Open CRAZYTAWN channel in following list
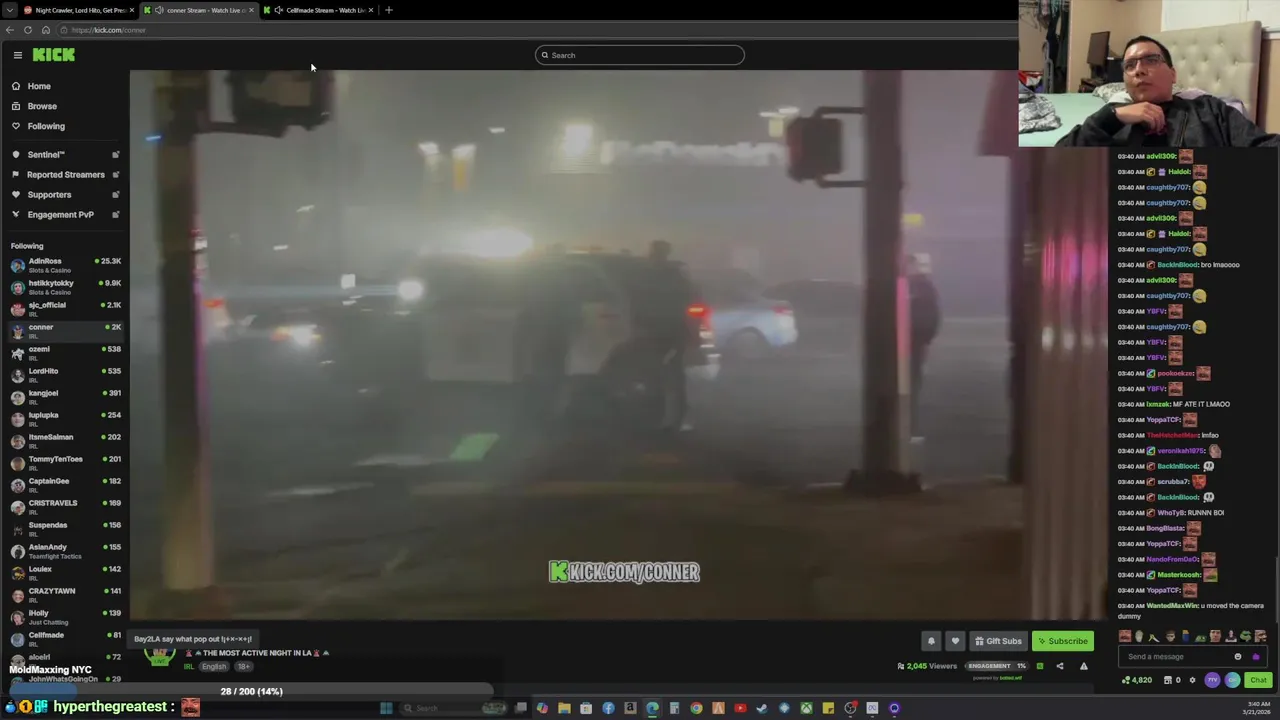 [65, 595]
